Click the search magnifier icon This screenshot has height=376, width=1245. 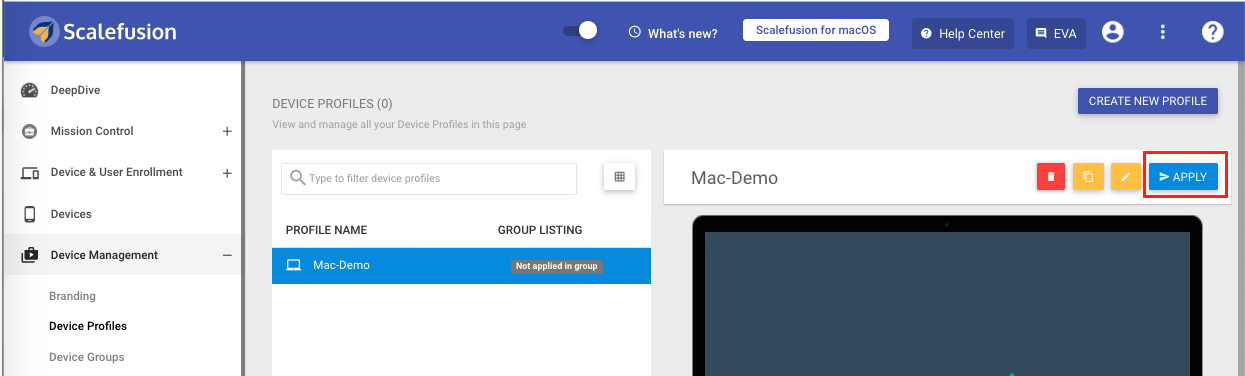(297, 178)
